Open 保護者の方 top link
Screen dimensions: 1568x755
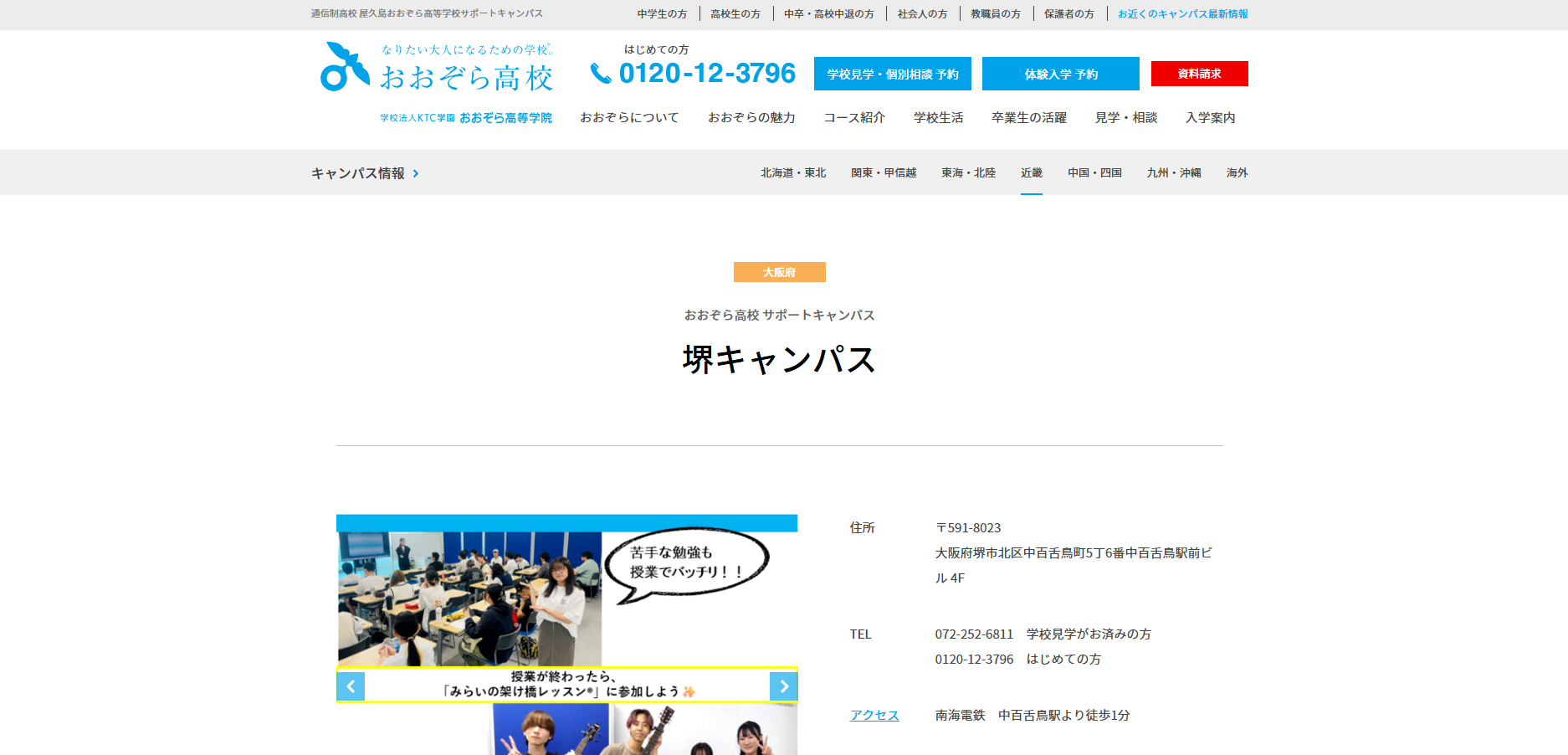[1068, 14]
